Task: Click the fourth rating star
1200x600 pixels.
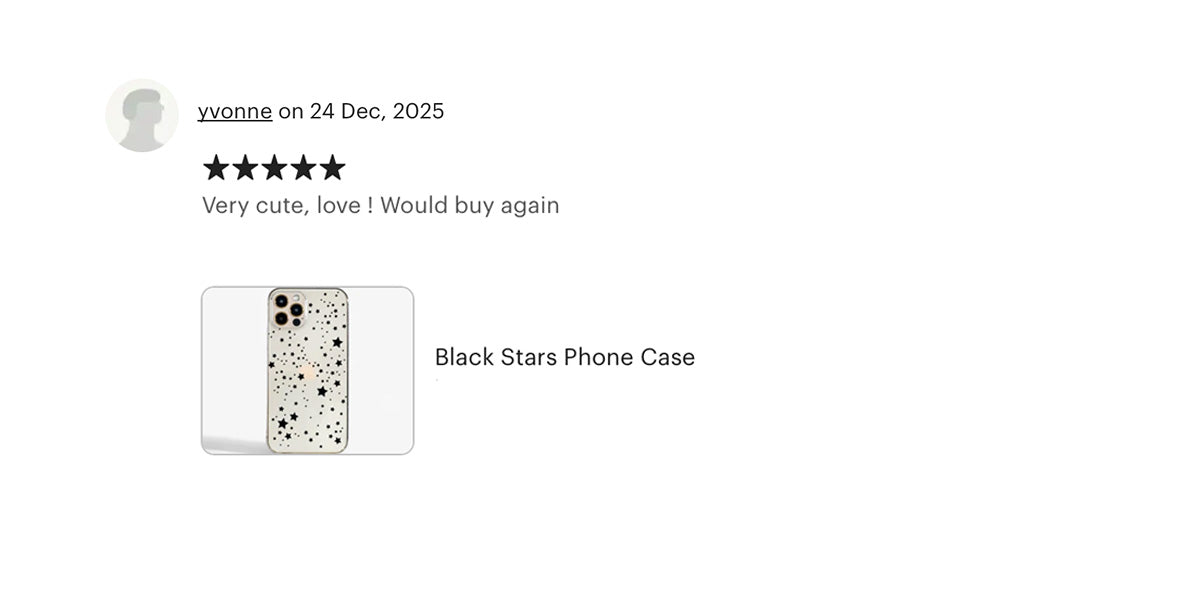Action: point(303,168)
